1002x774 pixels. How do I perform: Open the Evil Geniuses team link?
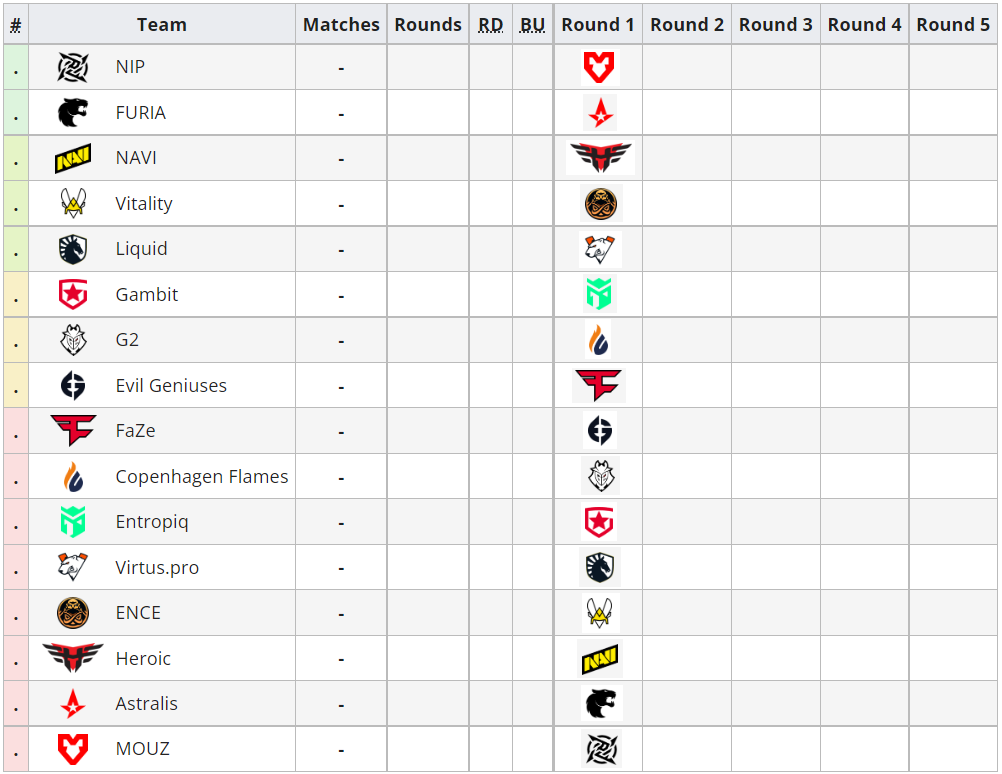pos(171,386)
